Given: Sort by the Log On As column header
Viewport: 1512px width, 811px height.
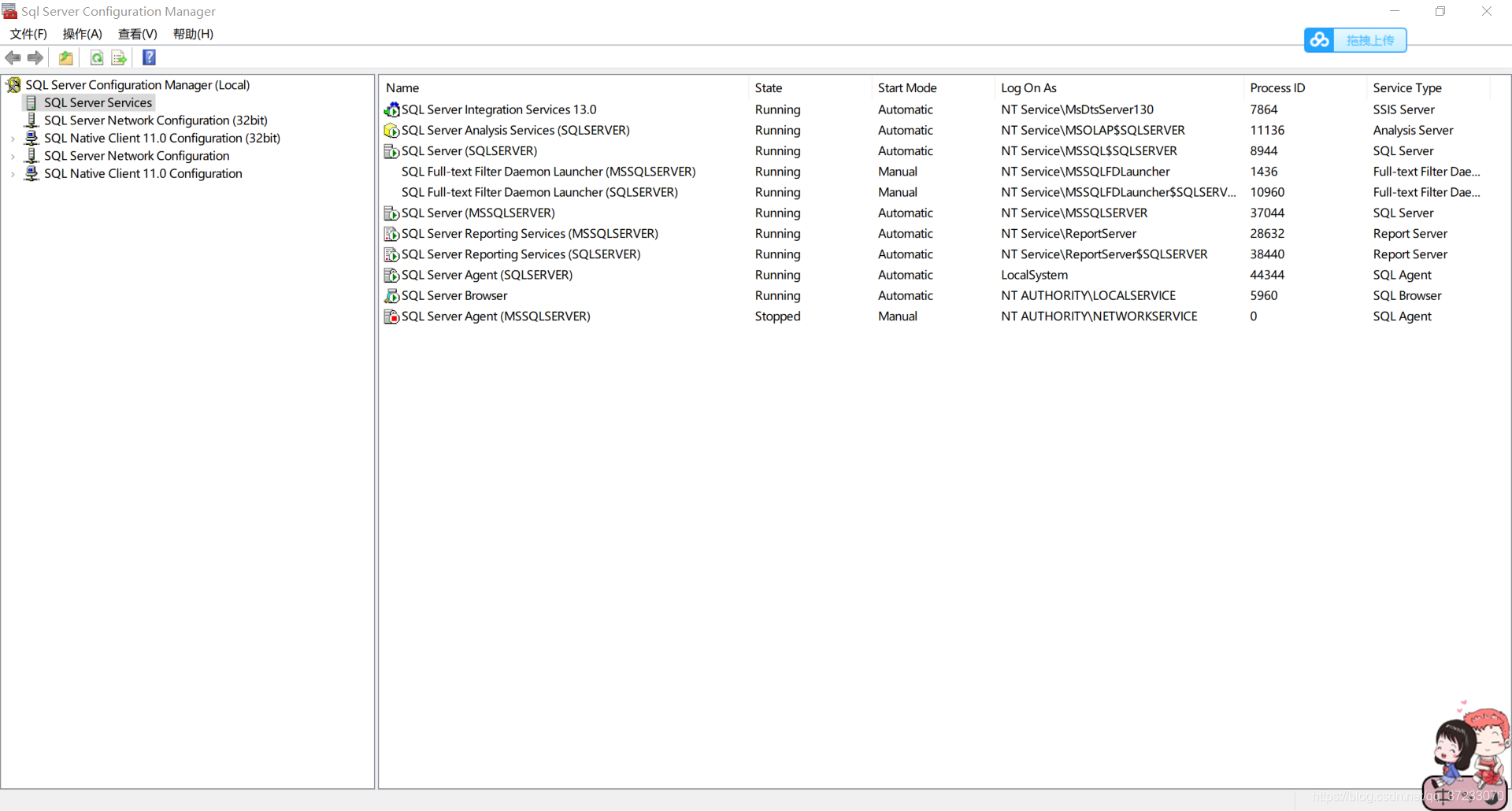Looking at the screenshot, I should coord(1119,88).
